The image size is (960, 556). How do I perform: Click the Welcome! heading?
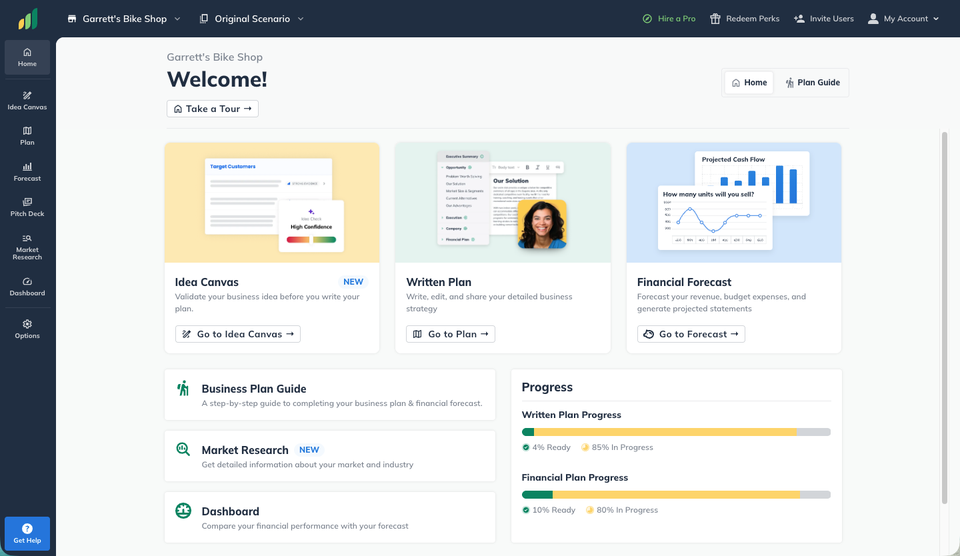click(x=217, y=80)
